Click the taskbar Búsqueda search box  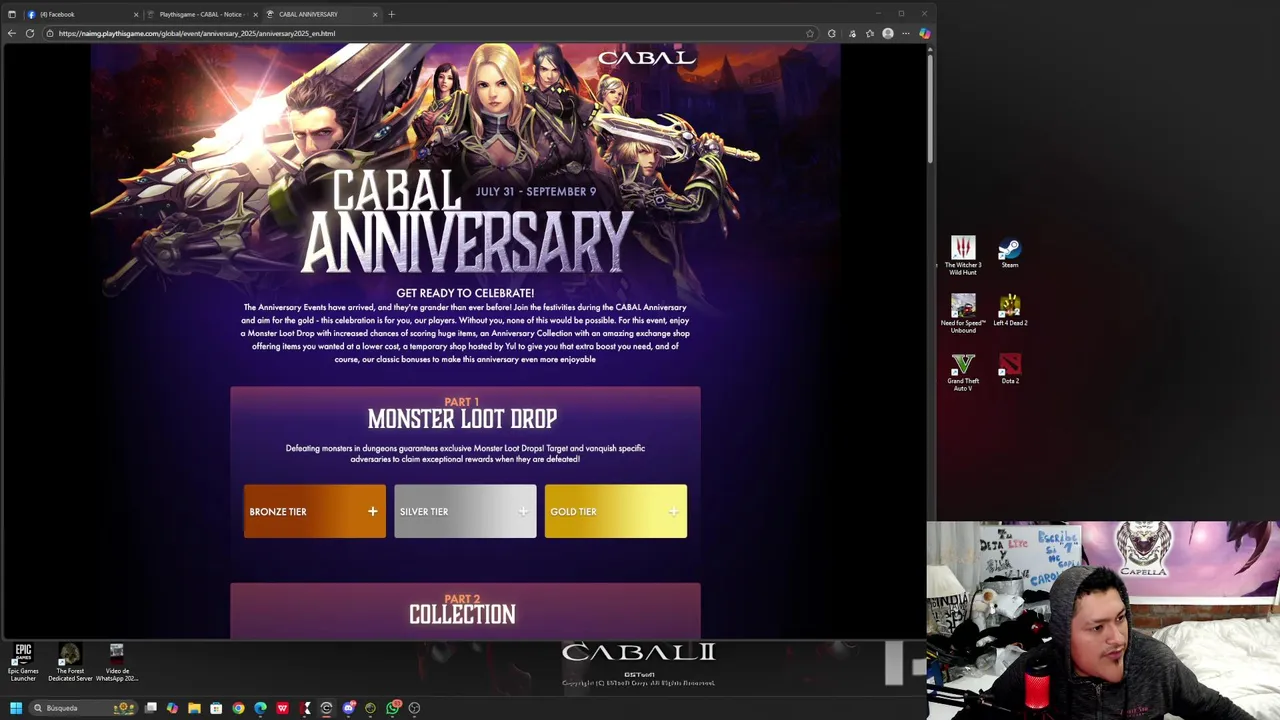point(83,708)
